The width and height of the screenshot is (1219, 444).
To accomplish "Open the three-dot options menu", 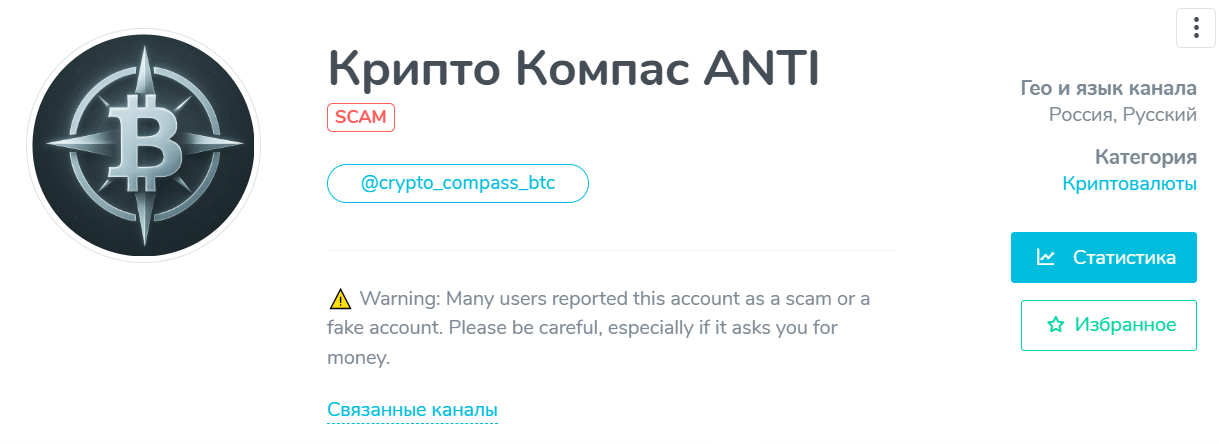I will [1195, 28].
